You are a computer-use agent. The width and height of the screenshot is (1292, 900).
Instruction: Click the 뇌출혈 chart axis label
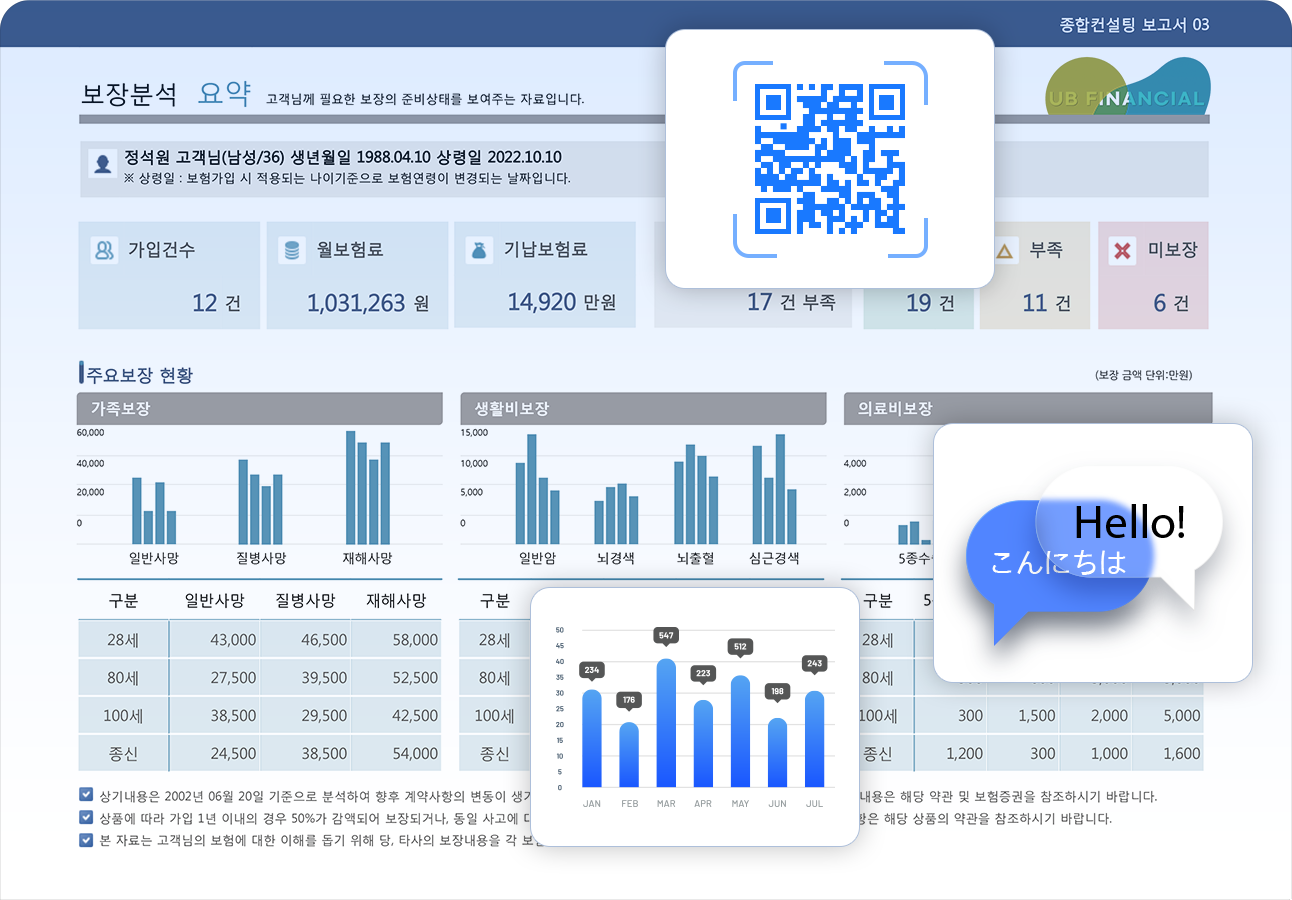696,559
